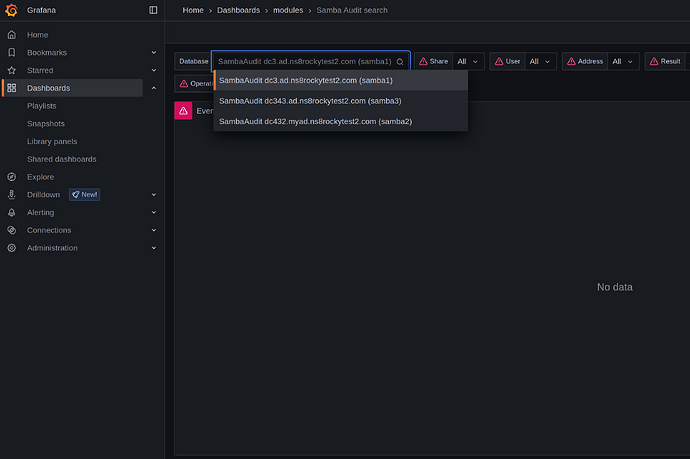Click the search icon in Database field
This screenshot has width=690, height=459.
(x=400, y=62)
